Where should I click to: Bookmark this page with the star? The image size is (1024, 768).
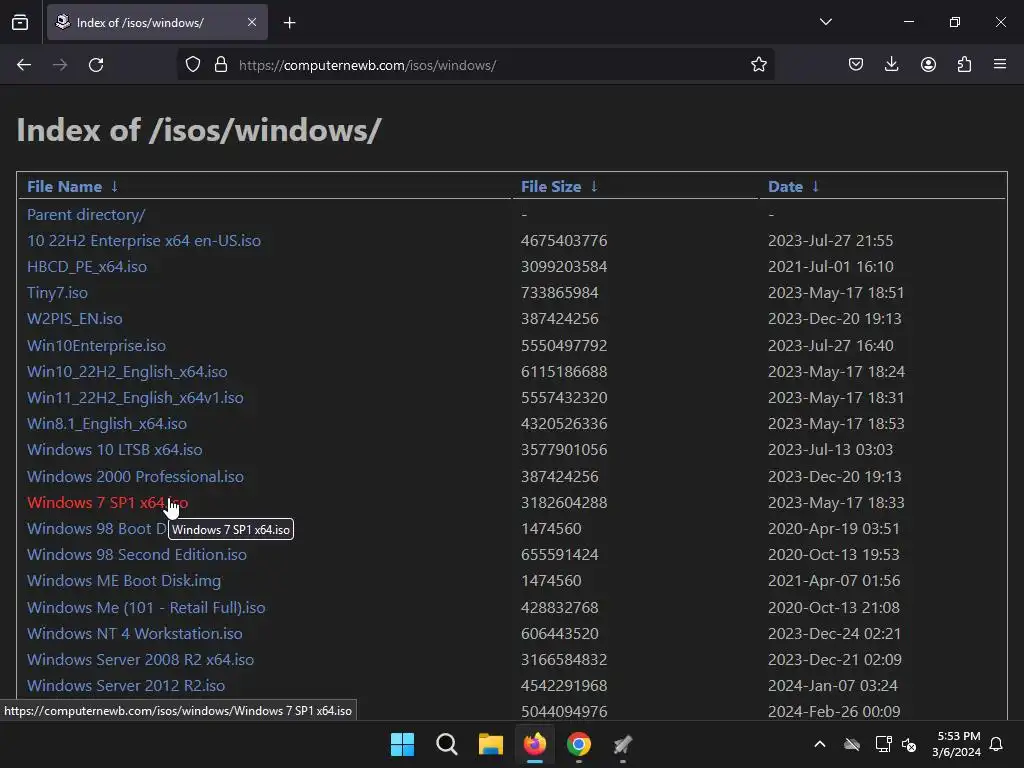tap(758, 65)
